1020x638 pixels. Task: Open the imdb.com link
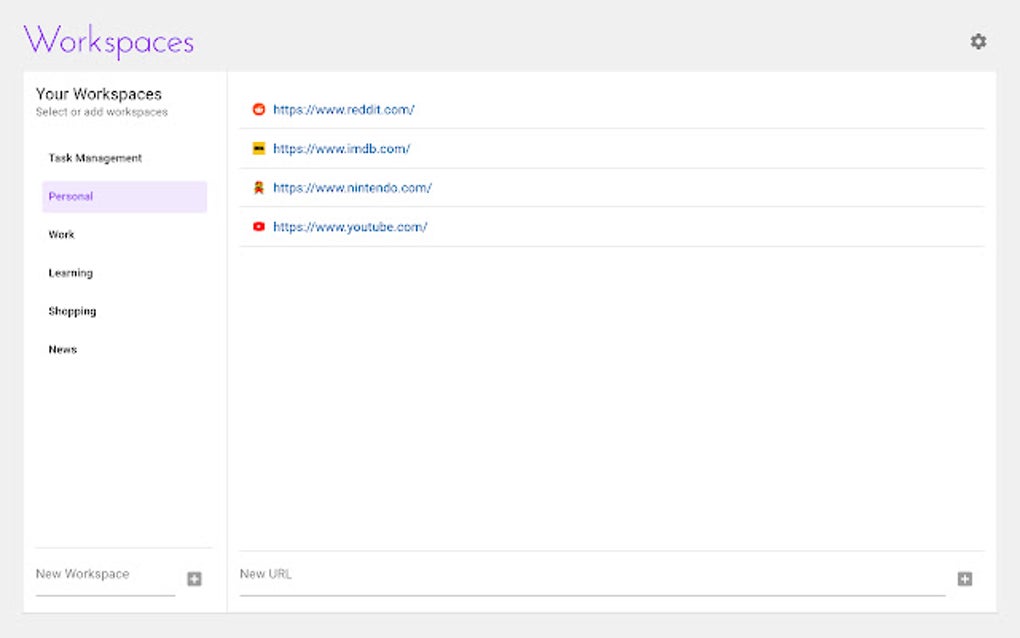point(339,148)
